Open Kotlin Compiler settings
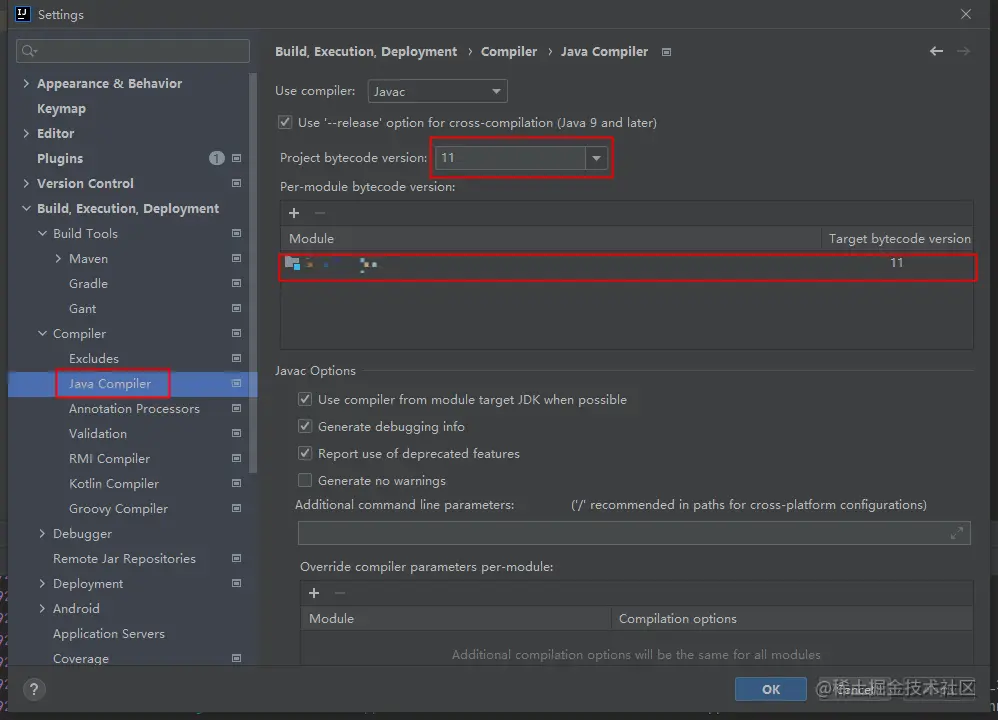 pos(114,484)
